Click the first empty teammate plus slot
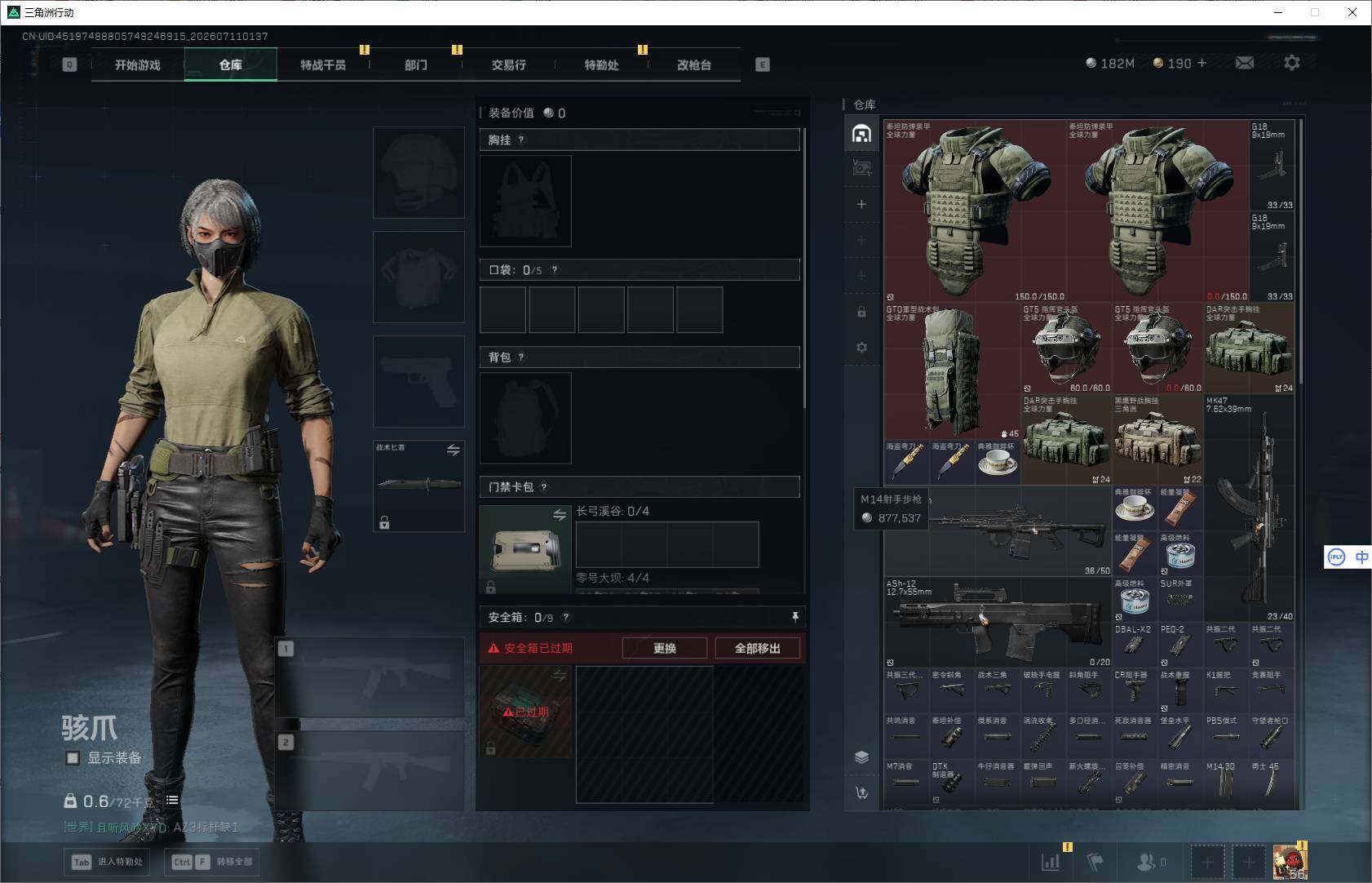Image resolution: width=1372 pixels, height=883 pixels. 1208,862
